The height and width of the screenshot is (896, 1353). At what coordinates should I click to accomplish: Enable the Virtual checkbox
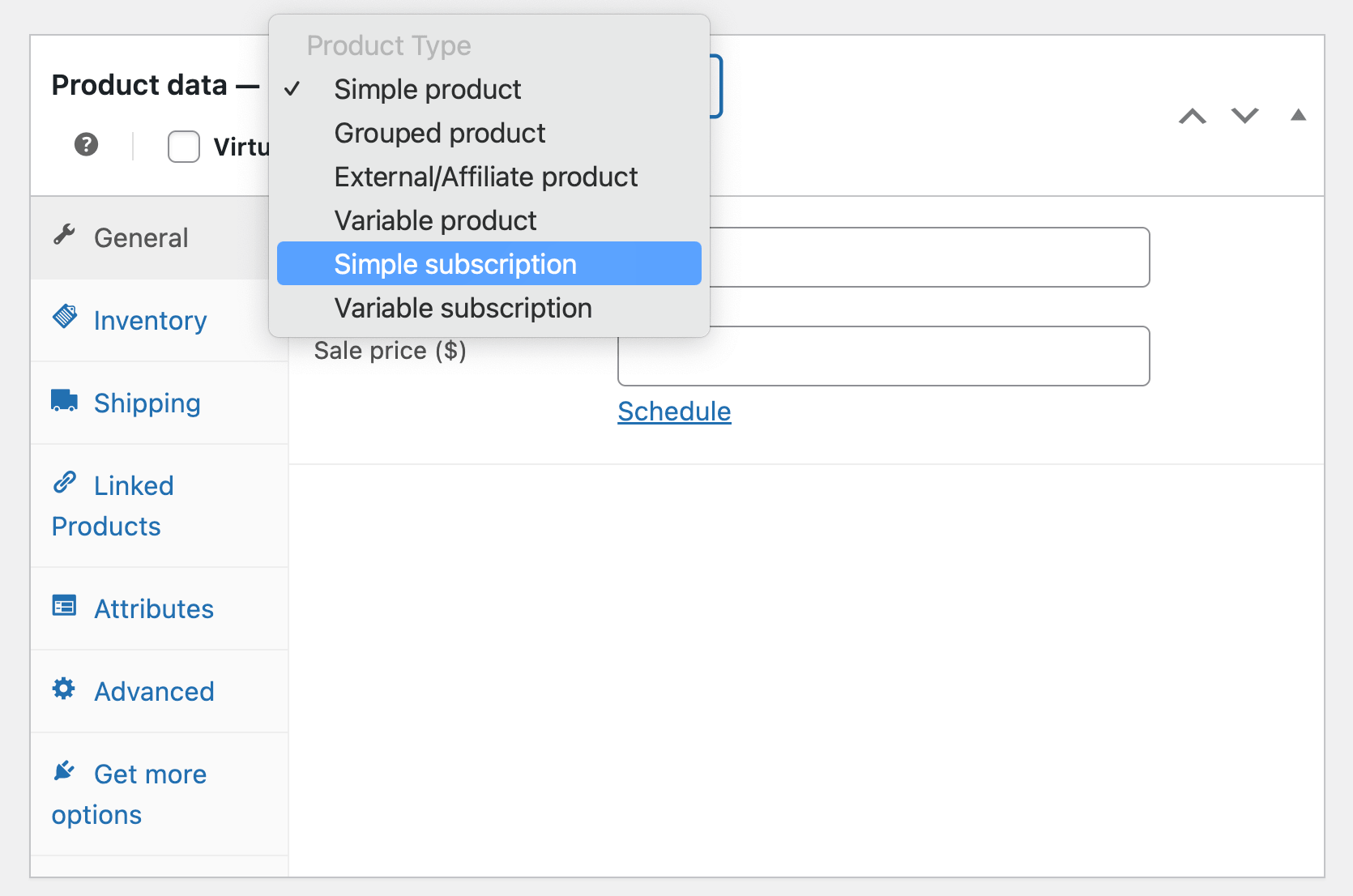tap(183, 146)
